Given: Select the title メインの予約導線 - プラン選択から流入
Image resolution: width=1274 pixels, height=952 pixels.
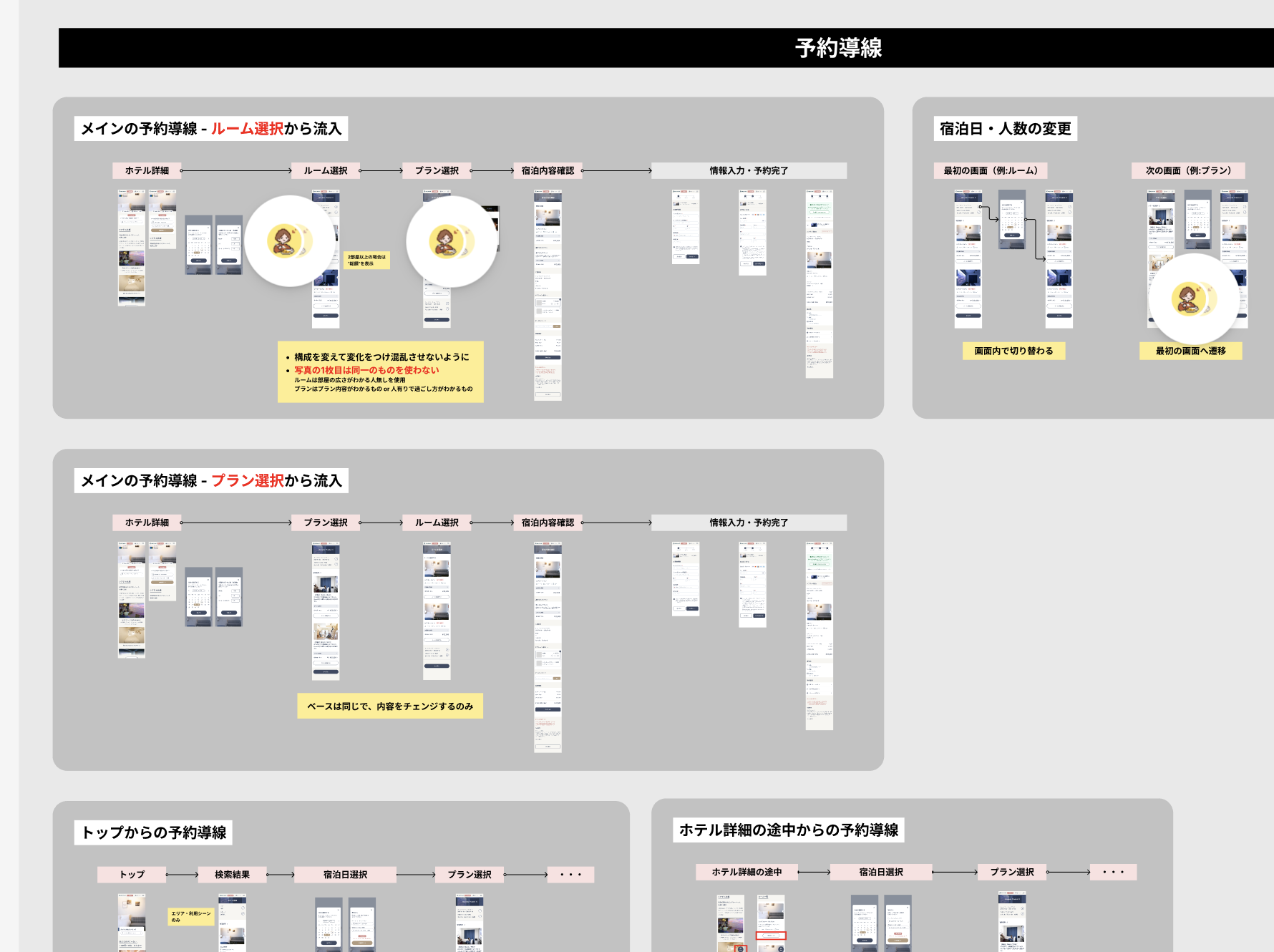Looking at the screenshot, I should [x=211, y=480].
